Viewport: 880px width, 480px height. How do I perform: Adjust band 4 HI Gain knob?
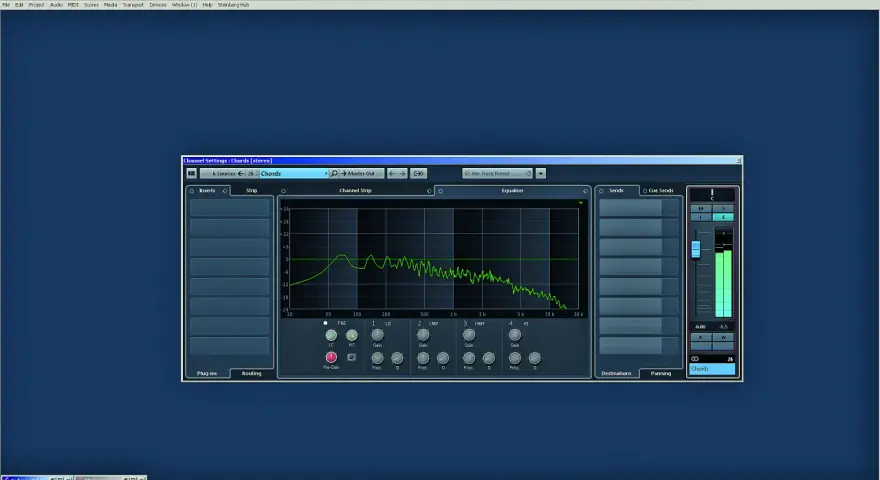515,335
